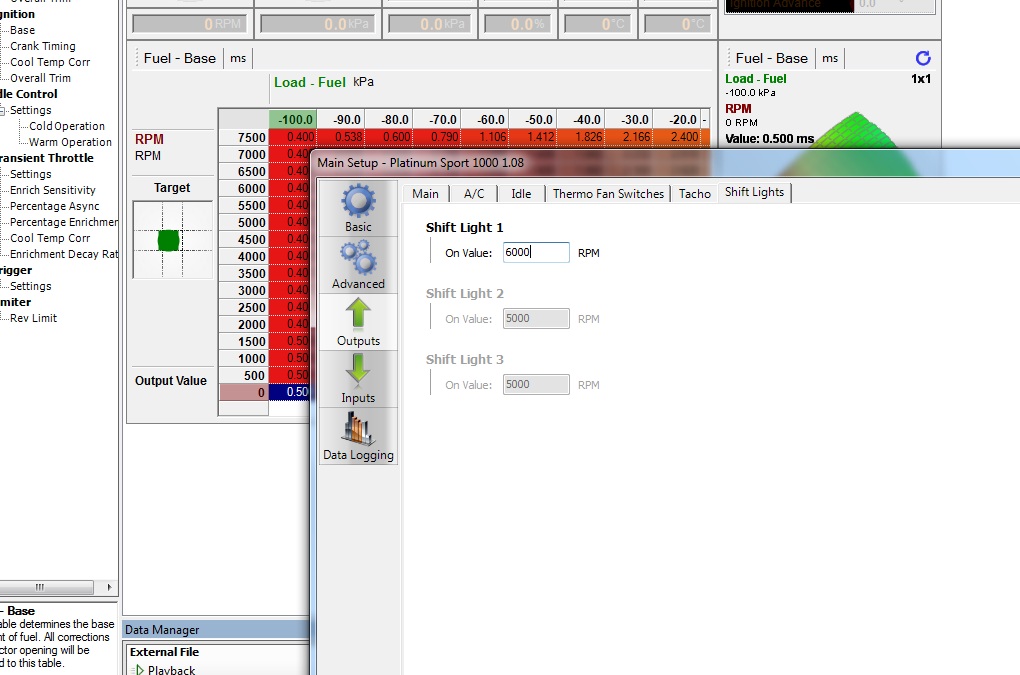Select the Inputs down arrow icon
This screenshot has height=675, width=1020.
358,370
